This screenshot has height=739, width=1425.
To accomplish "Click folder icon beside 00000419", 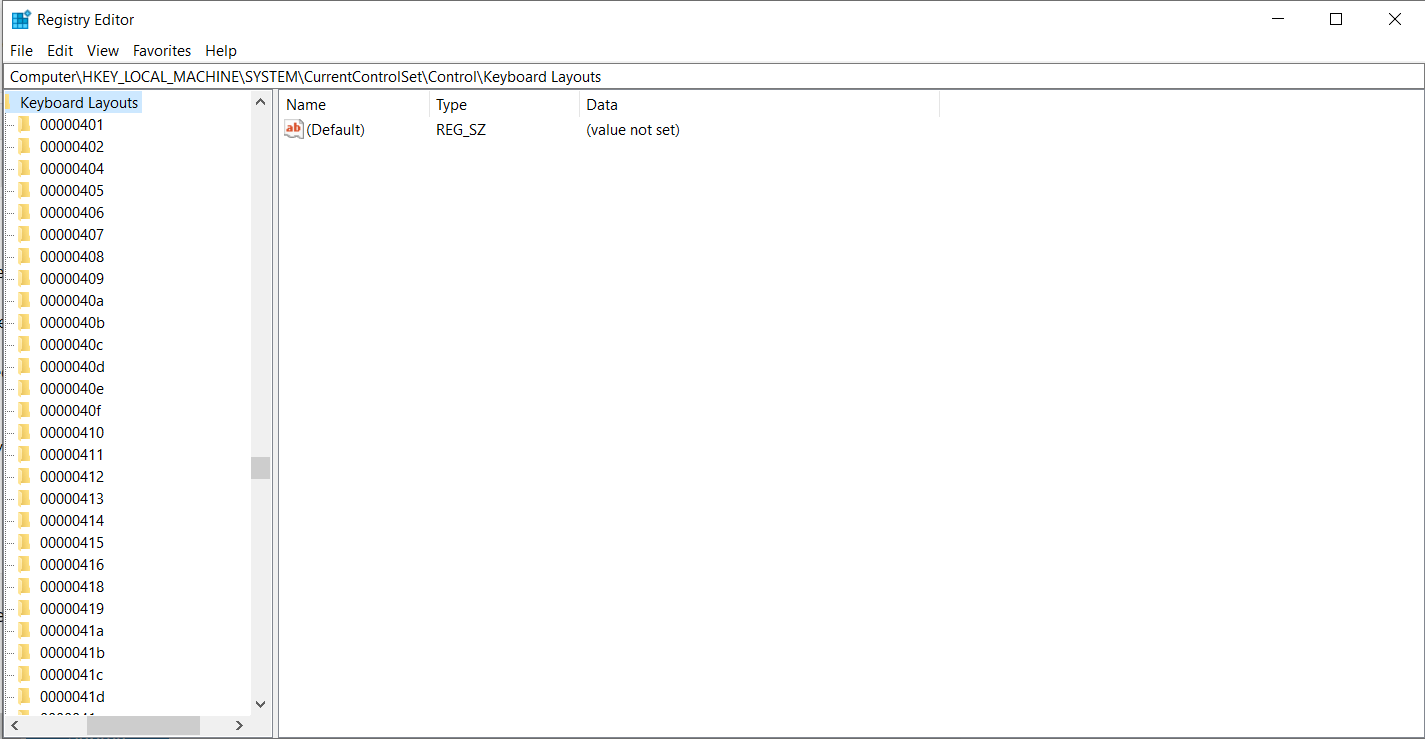I will 25,608.
